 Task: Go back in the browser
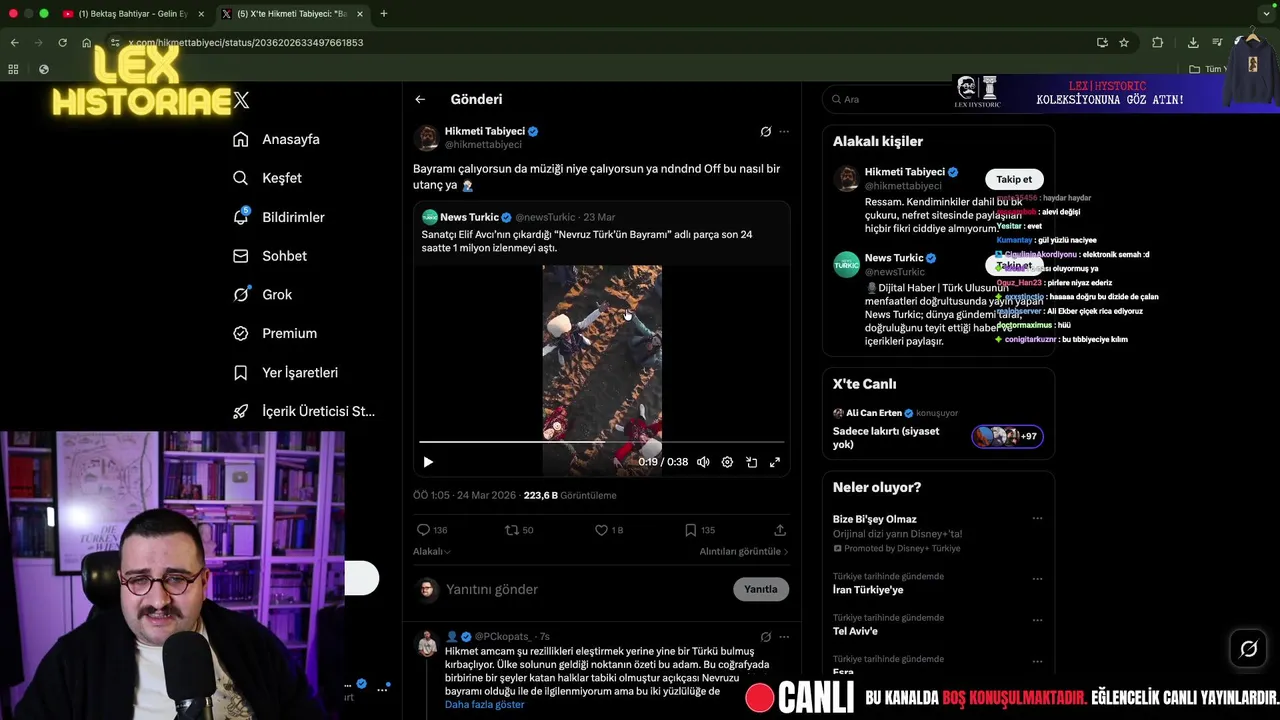click(14, 43)
